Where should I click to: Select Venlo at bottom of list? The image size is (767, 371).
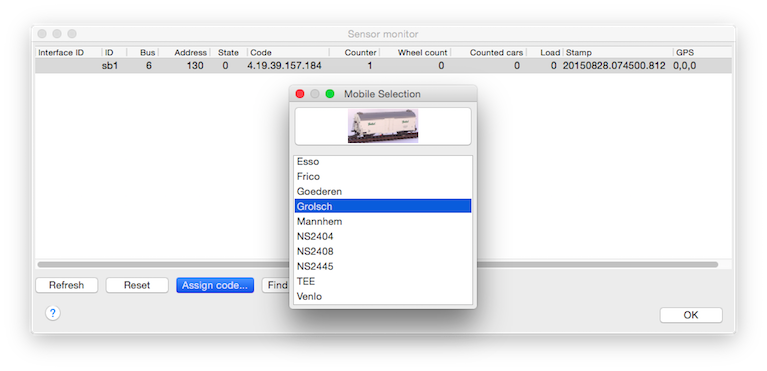pos(383,296)
